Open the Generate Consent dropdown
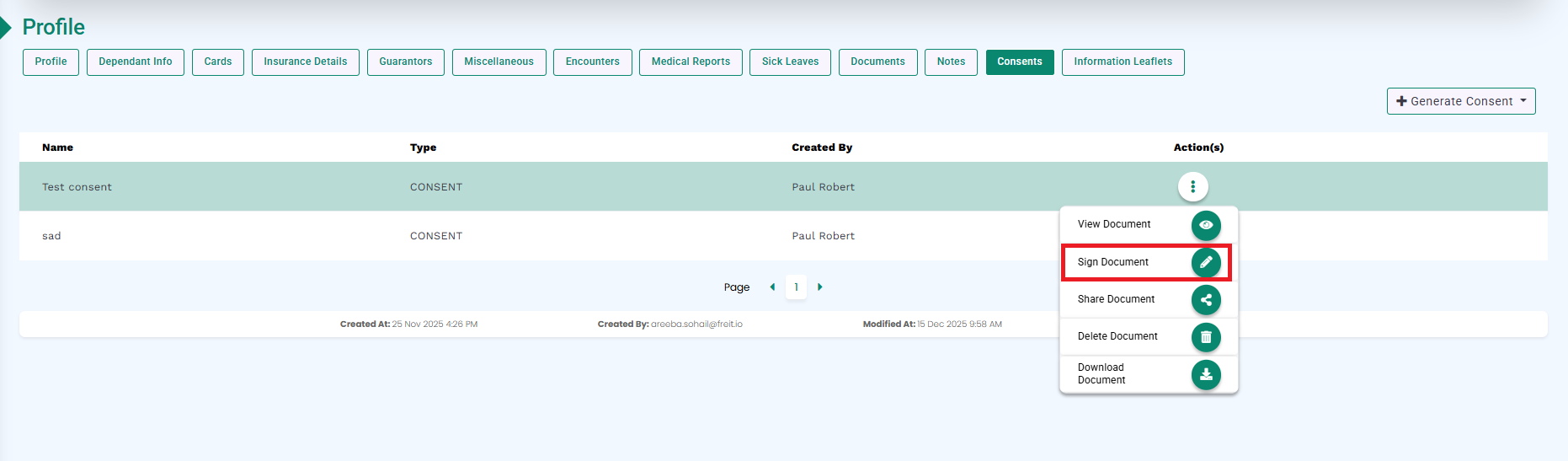 point(1460,101)
